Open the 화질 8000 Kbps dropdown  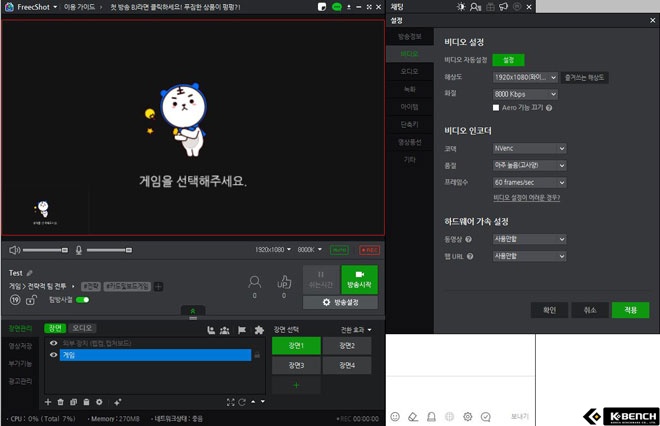coord(525,94)
